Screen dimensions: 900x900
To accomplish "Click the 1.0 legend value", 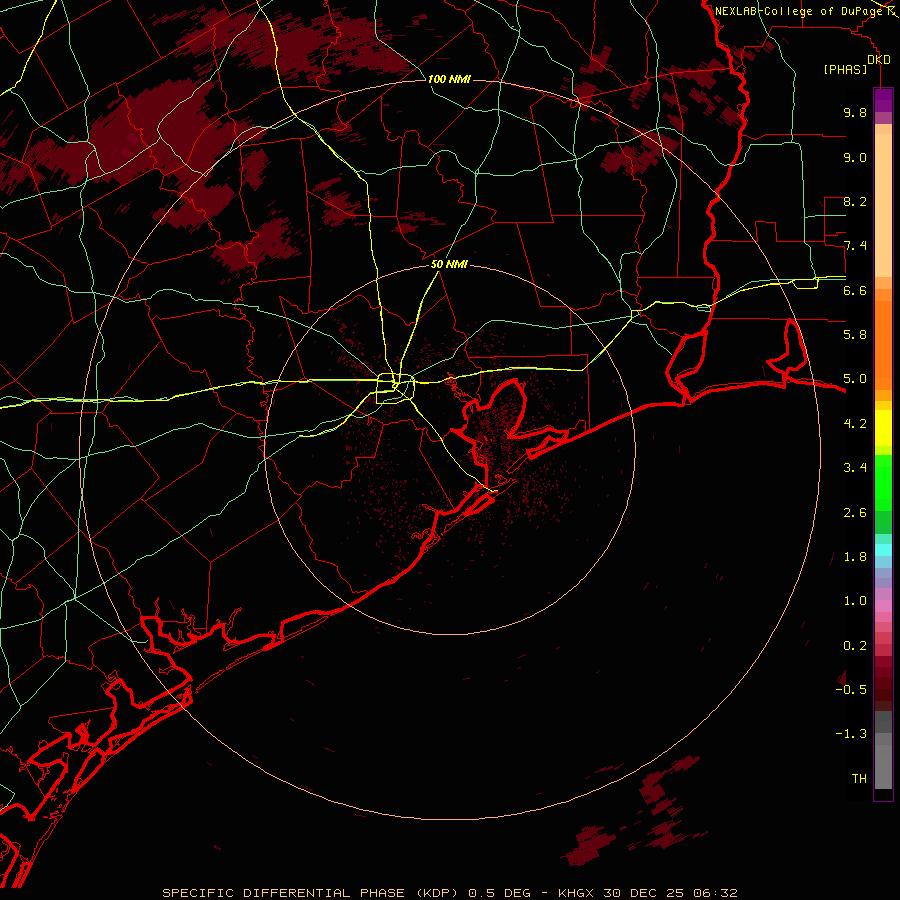I will pos(855,601).
